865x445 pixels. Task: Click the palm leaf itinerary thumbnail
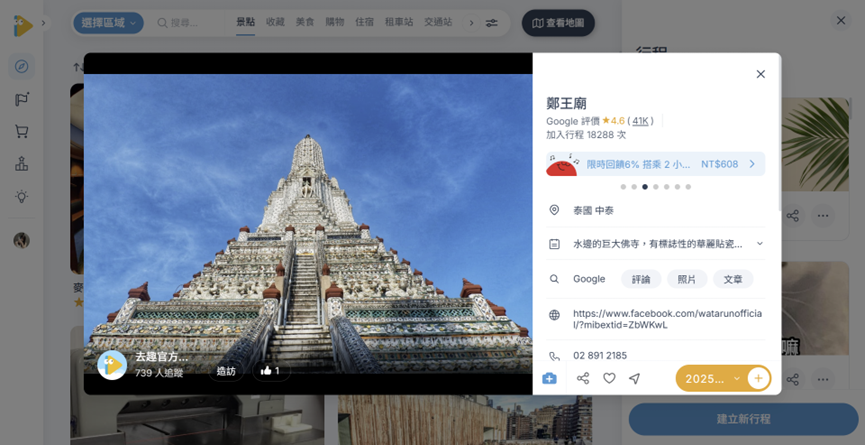(x=815, y=145)
